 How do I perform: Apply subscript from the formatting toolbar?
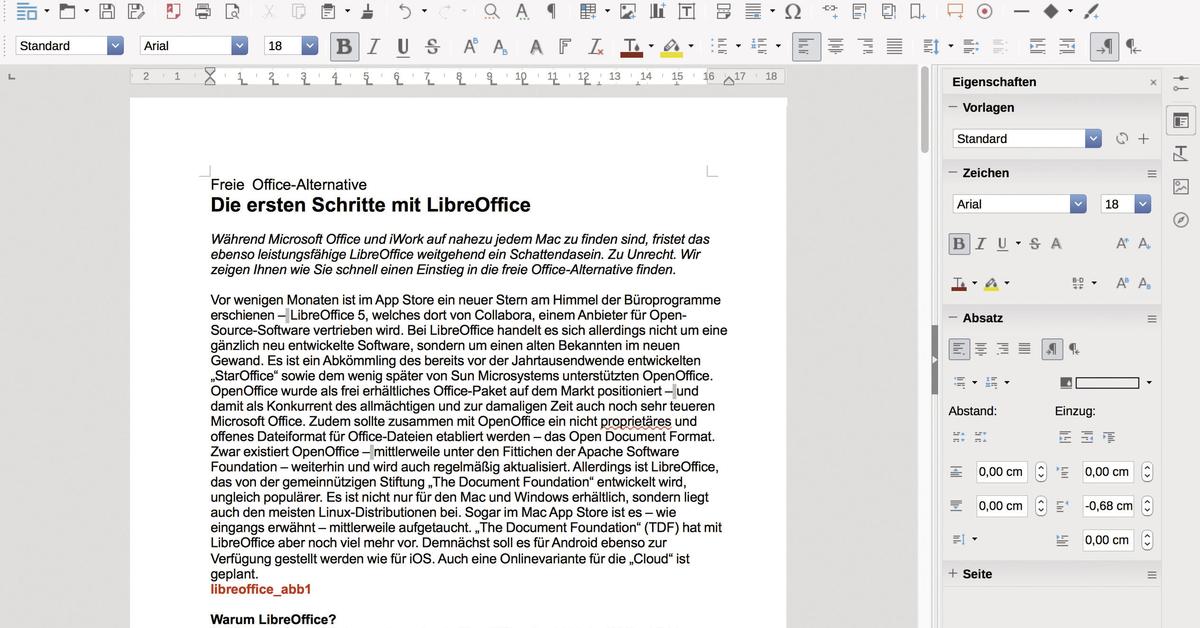(499, 46)
